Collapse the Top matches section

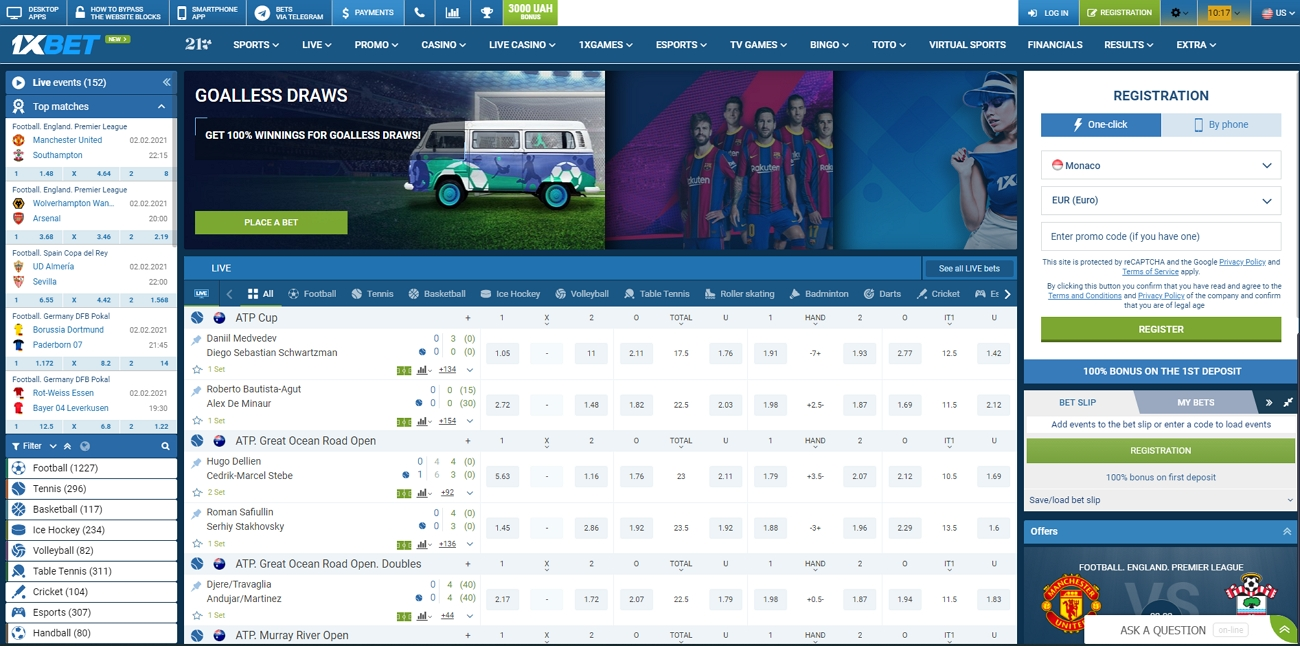[161, 106]
